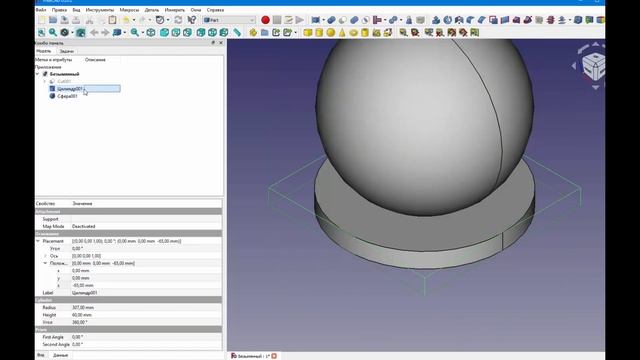Create a Cylinder primitive
This screenshot has width=640, height=360.
coord(319,33)
